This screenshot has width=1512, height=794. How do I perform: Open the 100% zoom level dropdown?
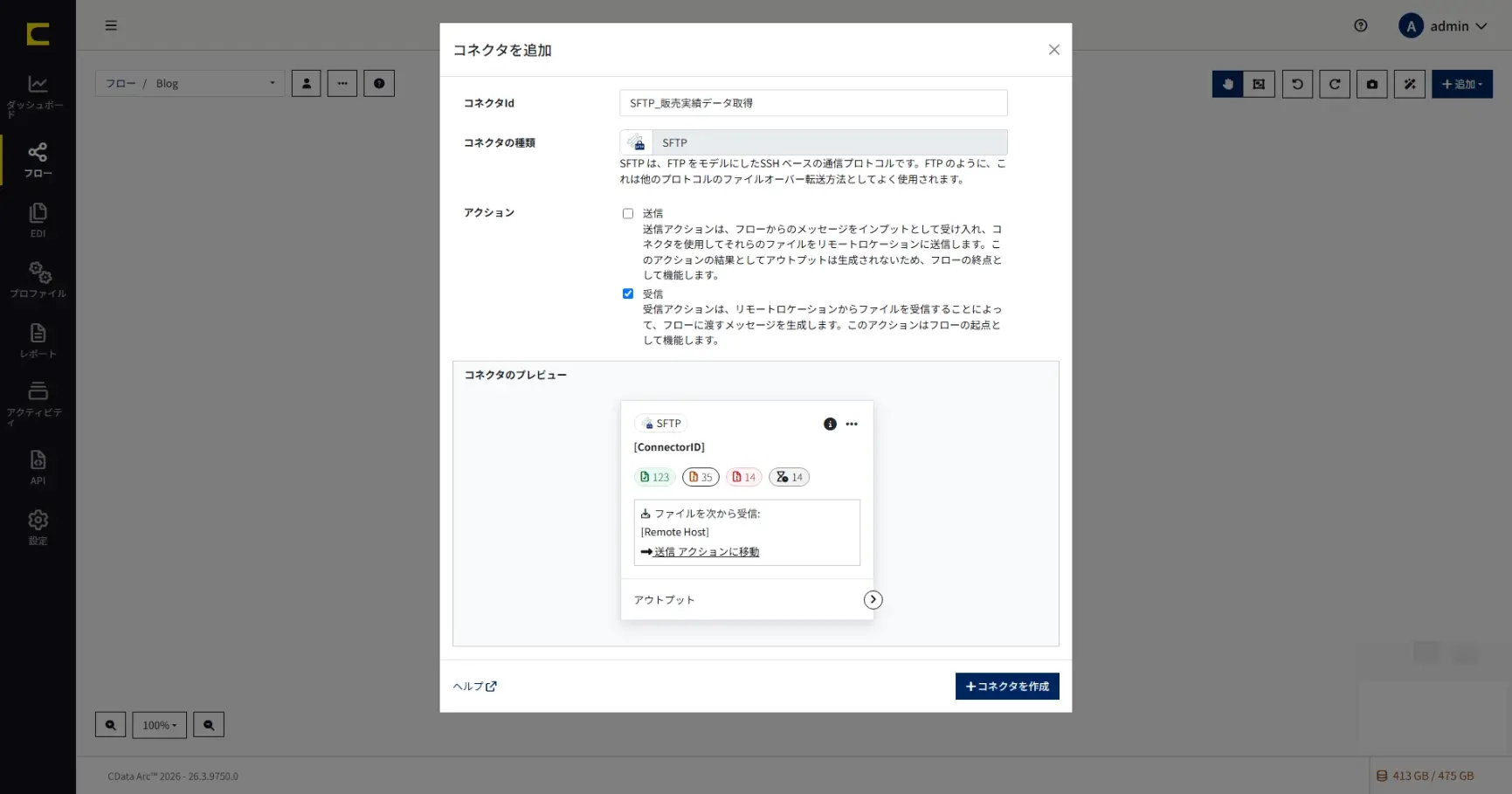[159, 725]
